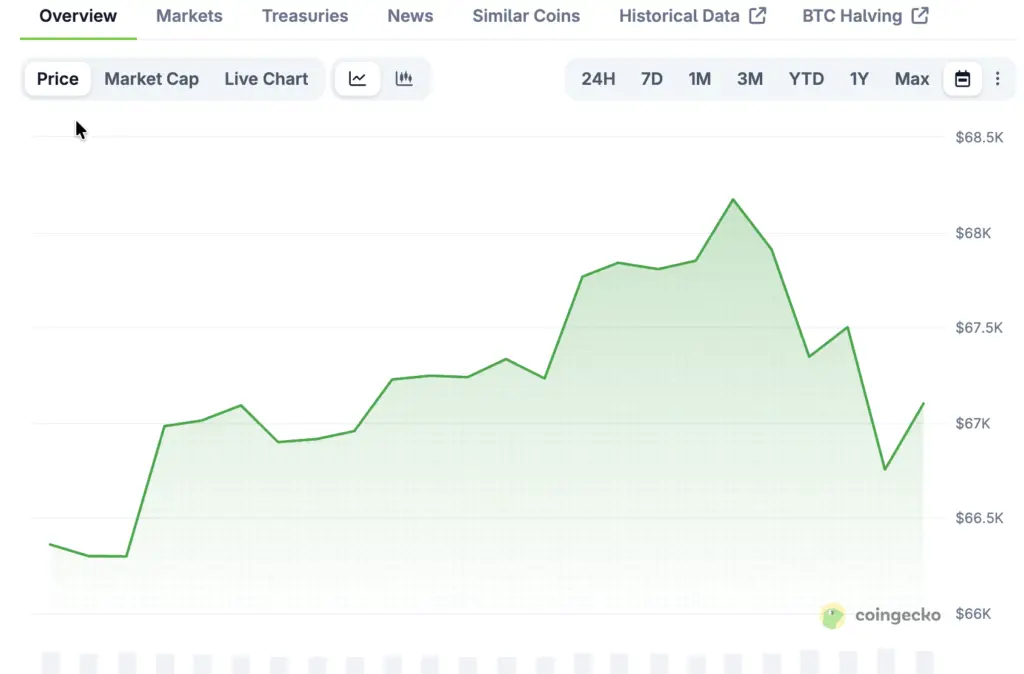Image resolution: width=1024 pixels, height=674 pixels.
Task: Switch to line chart view icon
Action: 357,79
